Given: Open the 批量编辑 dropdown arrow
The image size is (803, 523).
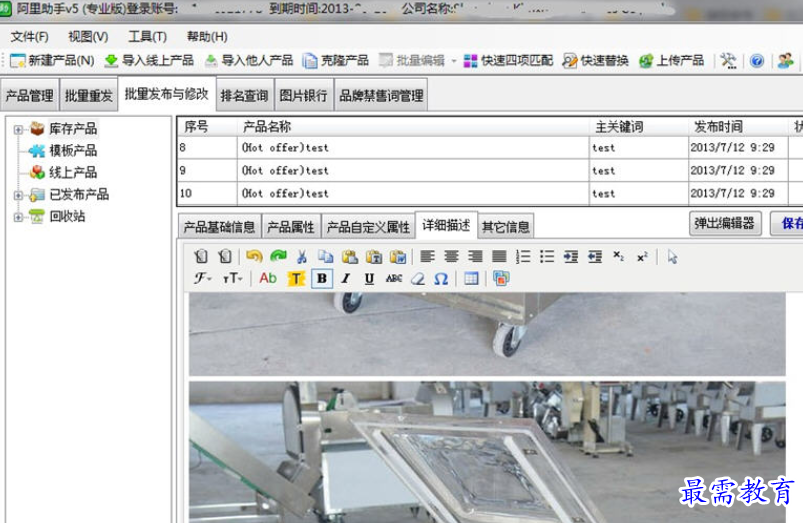Looking at the screenshot, I should click(454, 61).
